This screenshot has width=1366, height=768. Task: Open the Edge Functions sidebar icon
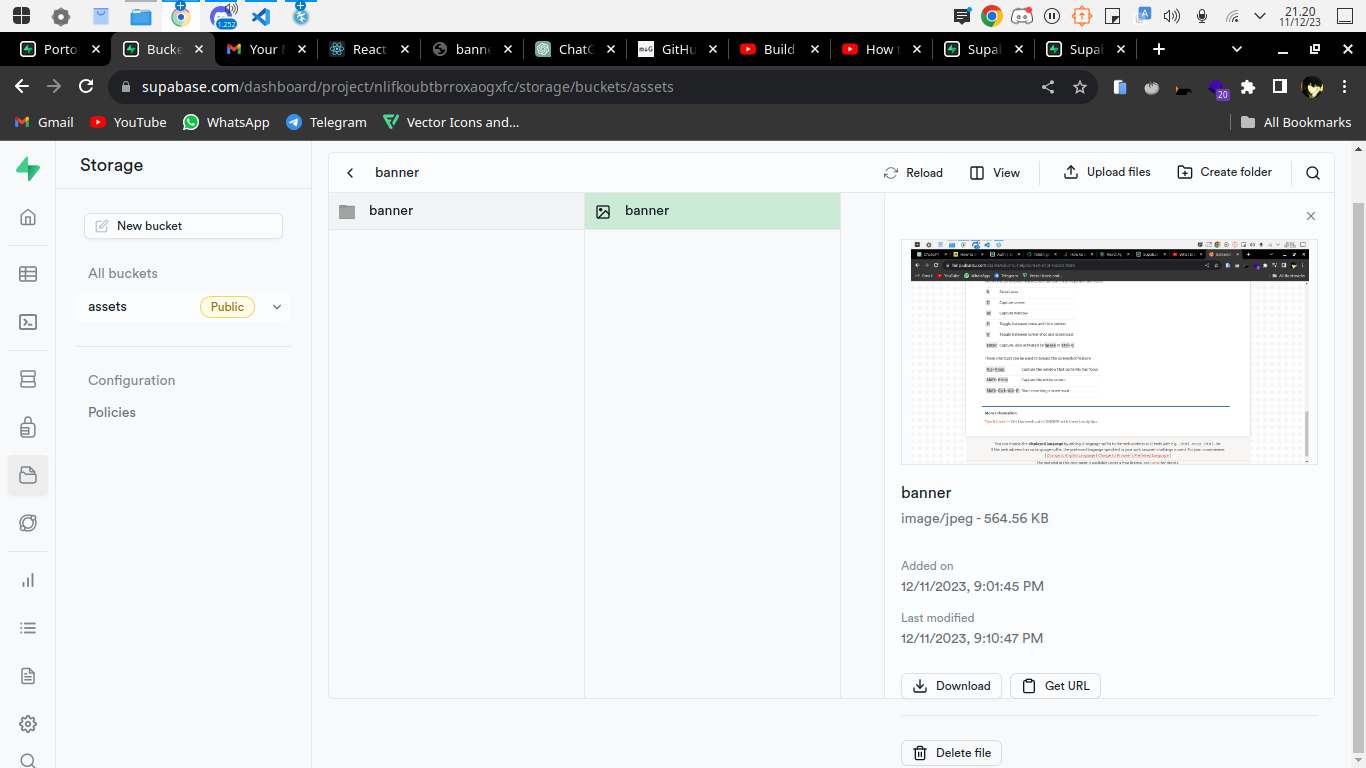[x=28, y=523]
